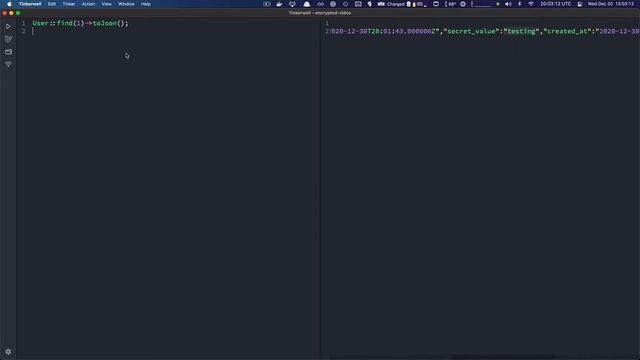Open the Edit menu
640x360 pixels.
click(x=52, y=4)
